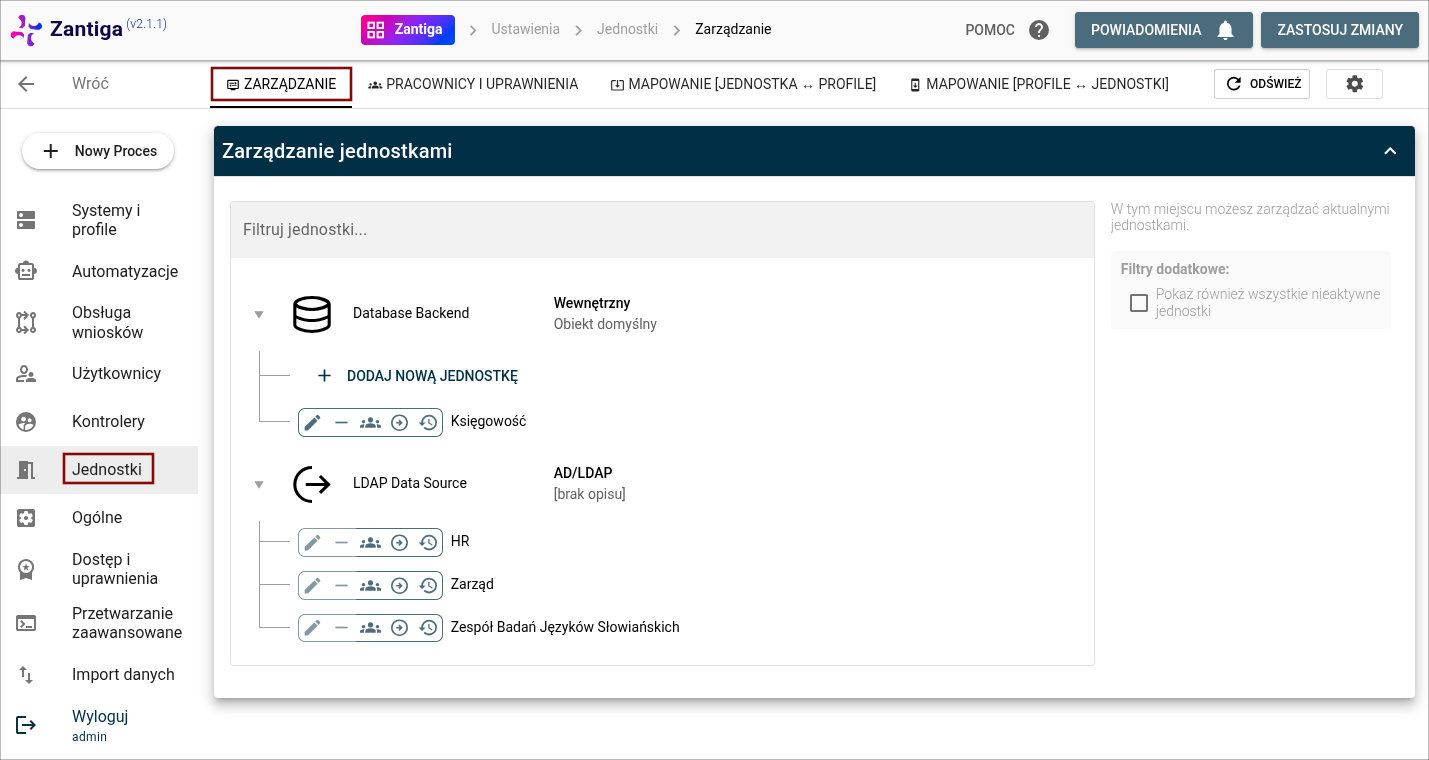This screenshot has height=760, width=1429.
Task: Click the back arrow beside Wróć
Action: 27,84
